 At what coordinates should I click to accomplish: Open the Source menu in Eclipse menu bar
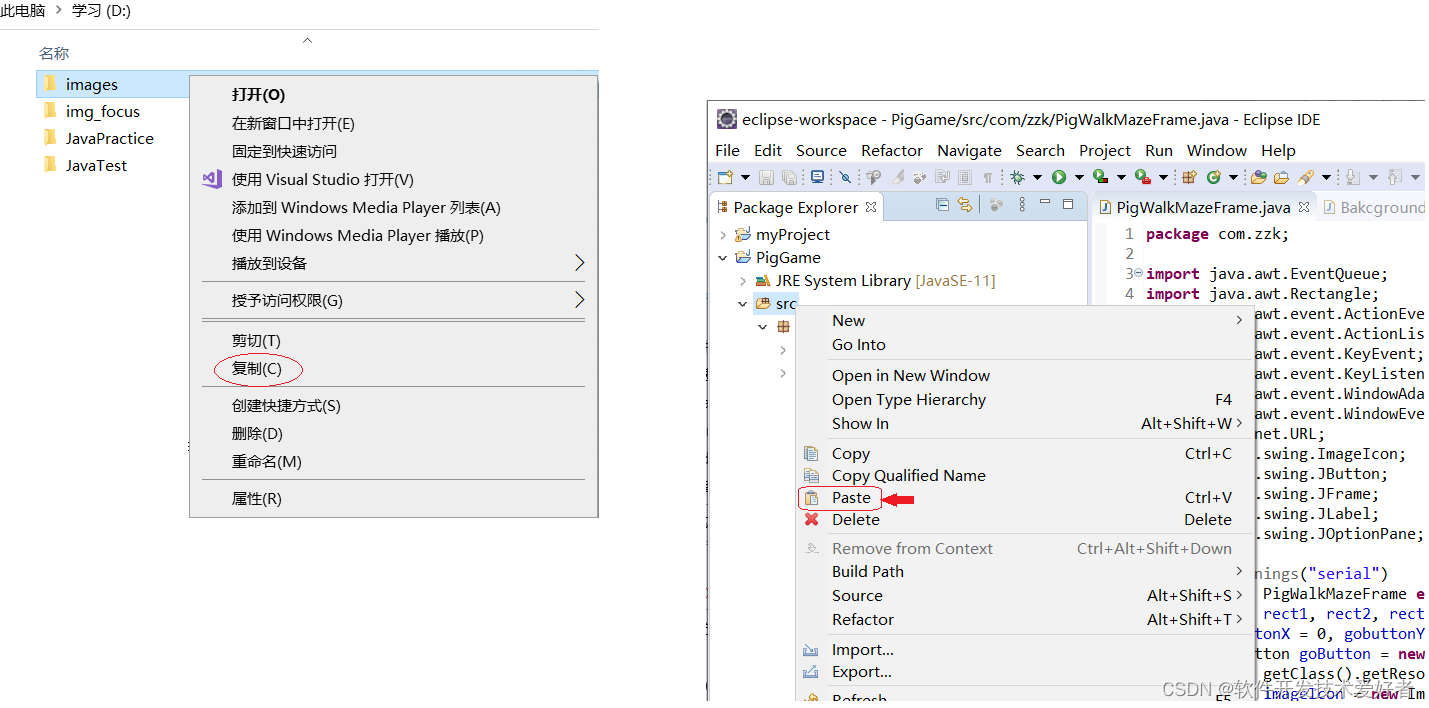[821, 150]
